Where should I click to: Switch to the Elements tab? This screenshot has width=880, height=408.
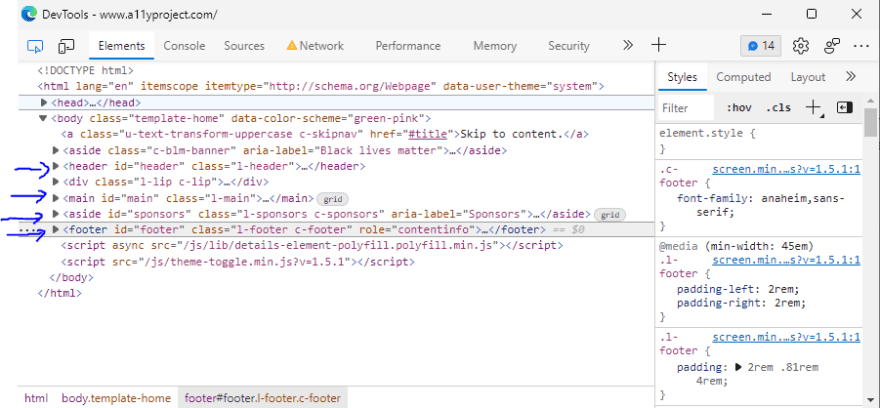point(122,46)
